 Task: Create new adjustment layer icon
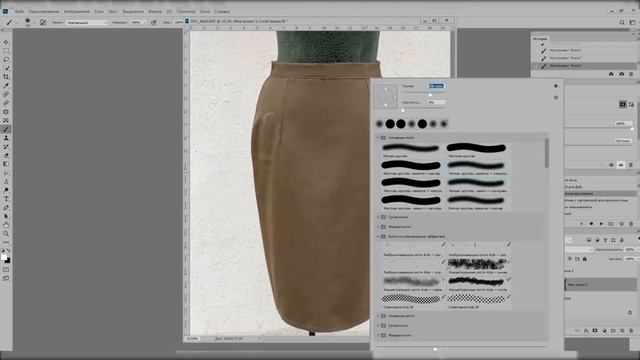604,331
